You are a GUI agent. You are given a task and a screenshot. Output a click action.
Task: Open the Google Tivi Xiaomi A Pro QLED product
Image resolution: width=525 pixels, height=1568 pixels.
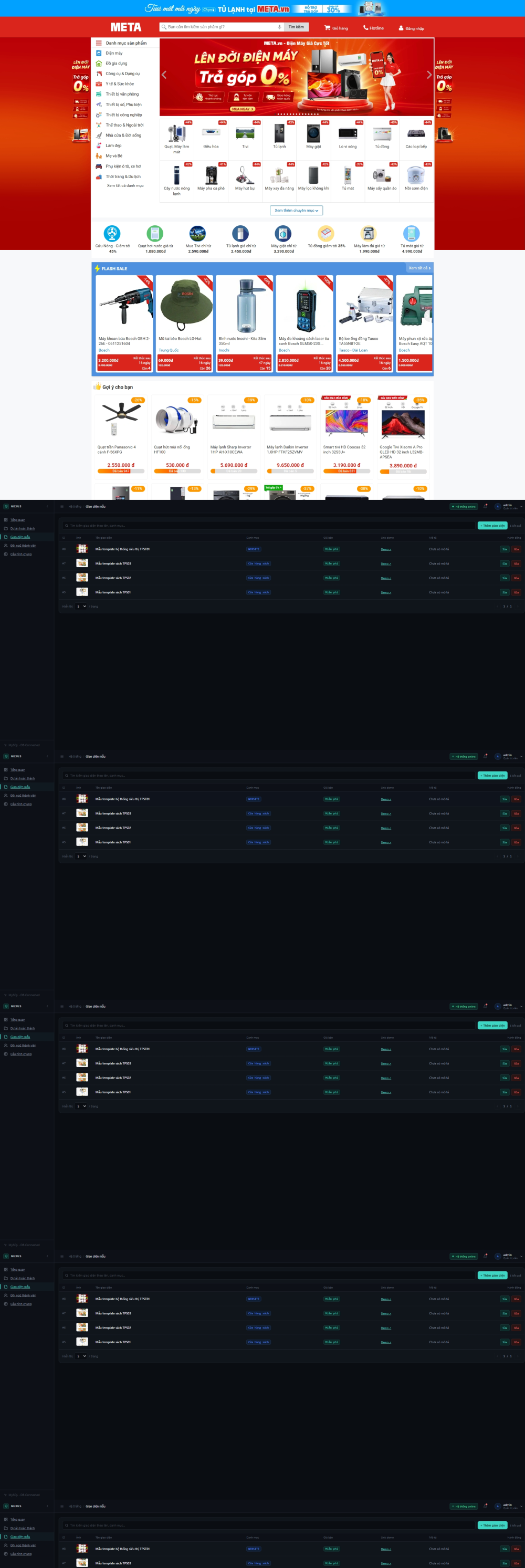point(403,436)
